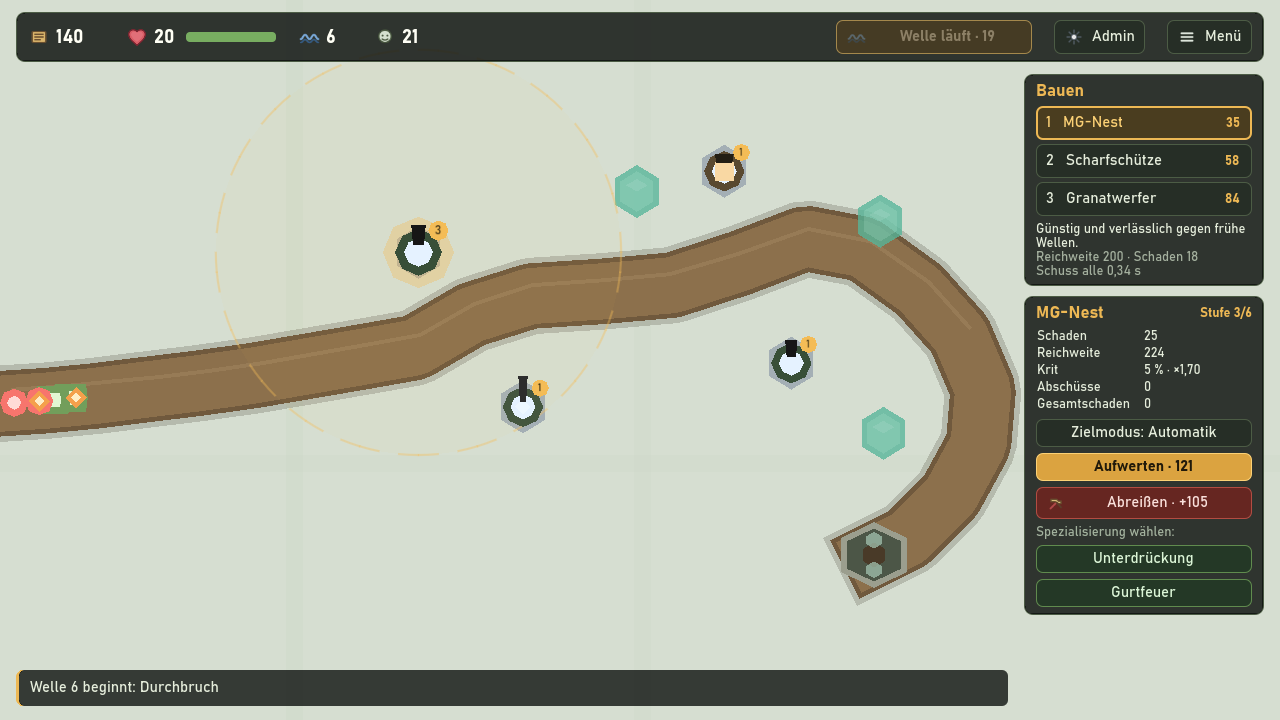The height and width of the screenshot is (720, 1280).
Task: Choose MG-Nest in the build list
Action: point(1144,123)
